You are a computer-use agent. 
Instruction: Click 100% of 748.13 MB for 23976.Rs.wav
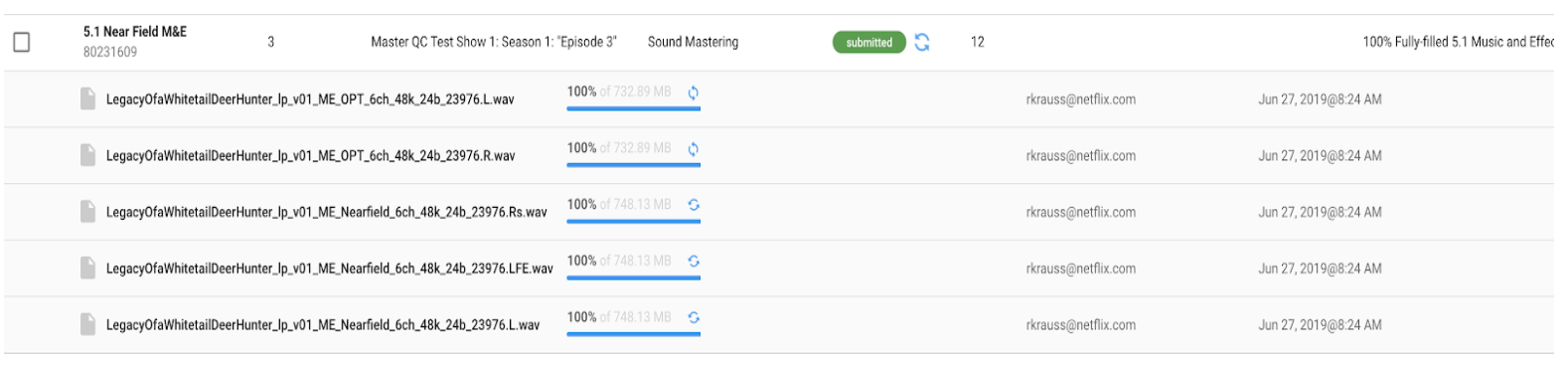[619, 204]
